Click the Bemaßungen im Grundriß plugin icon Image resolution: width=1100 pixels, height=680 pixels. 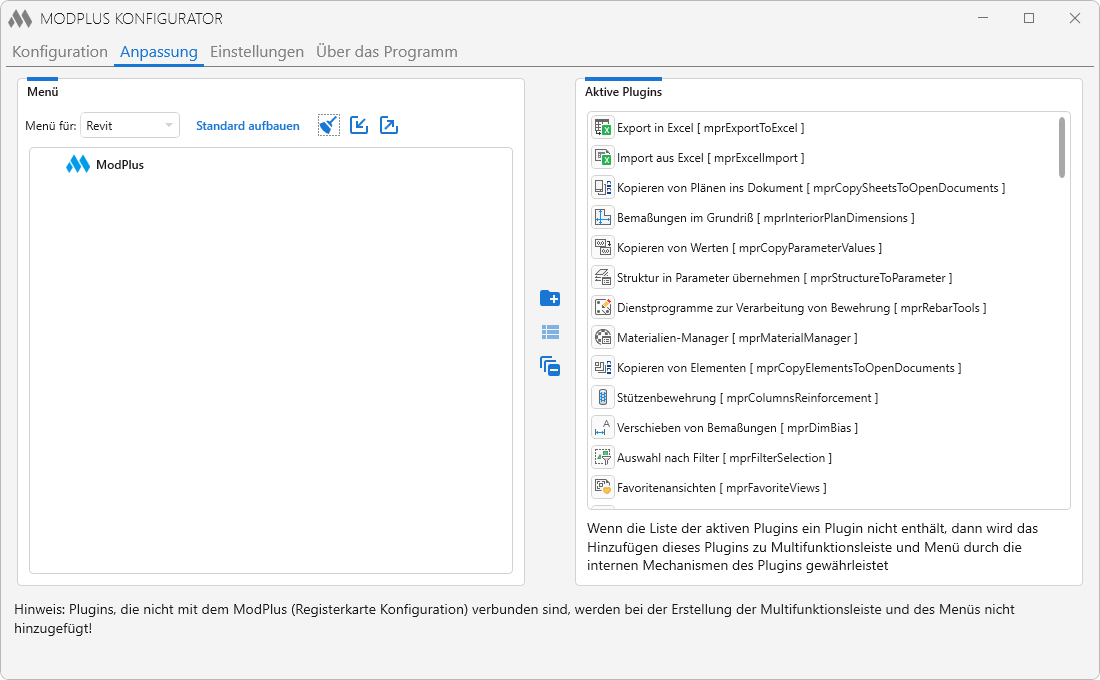[x=603, y=218]
